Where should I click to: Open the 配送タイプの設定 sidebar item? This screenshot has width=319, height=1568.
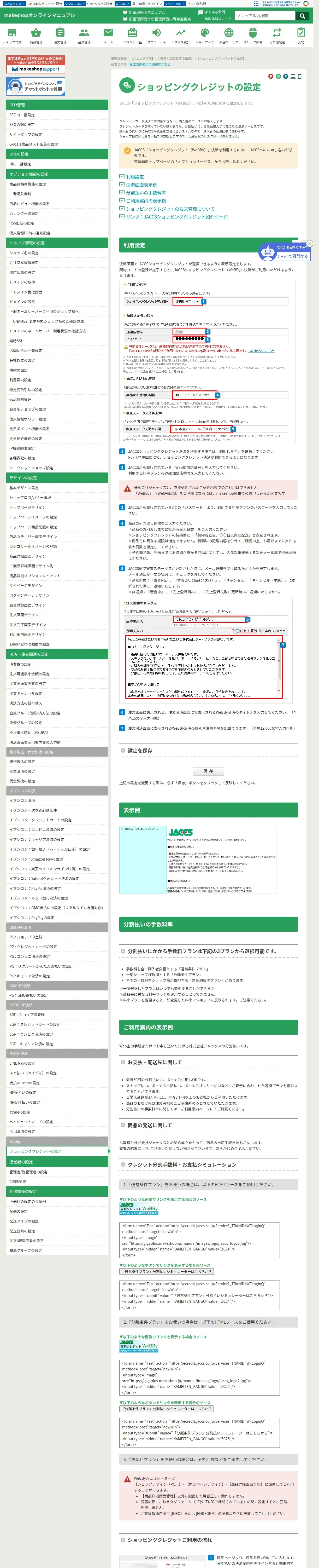point(57,1220)
